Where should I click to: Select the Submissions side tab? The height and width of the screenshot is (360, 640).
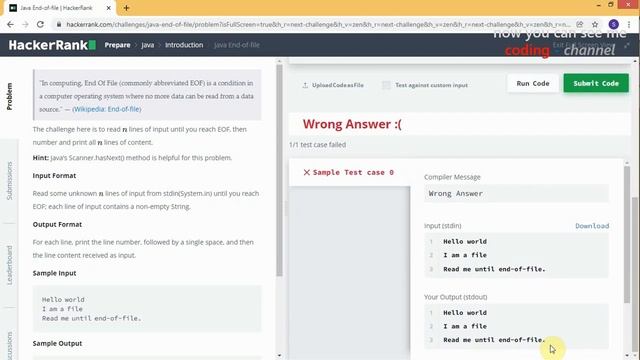click(x=9, y=181)
